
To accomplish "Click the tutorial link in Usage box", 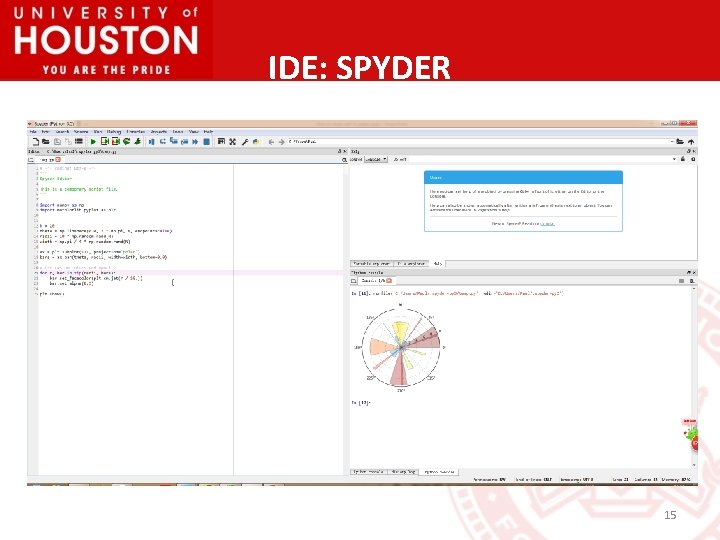I will click(547, 224).
